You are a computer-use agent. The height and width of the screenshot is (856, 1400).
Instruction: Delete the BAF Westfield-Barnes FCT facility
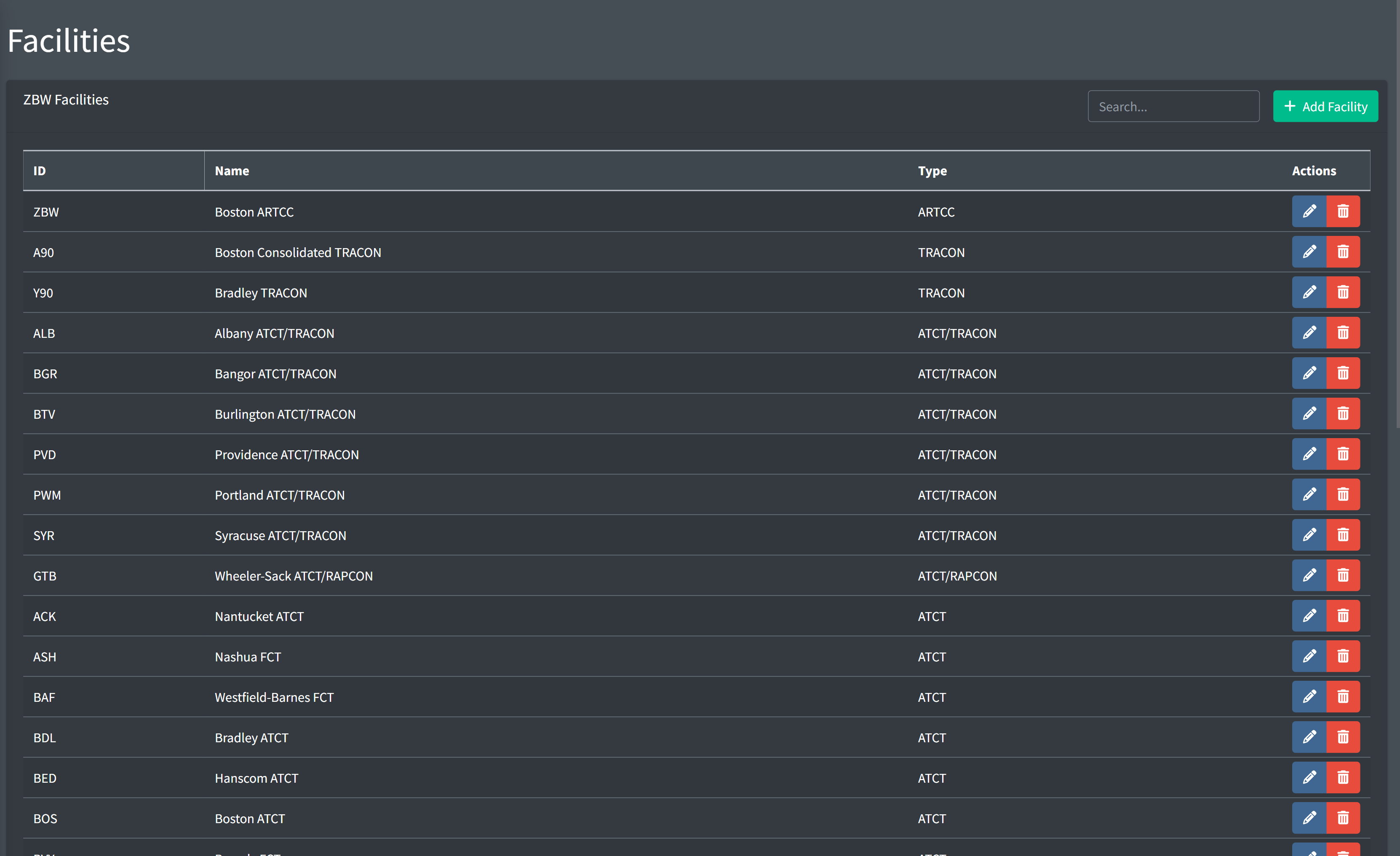(1343, 696)
